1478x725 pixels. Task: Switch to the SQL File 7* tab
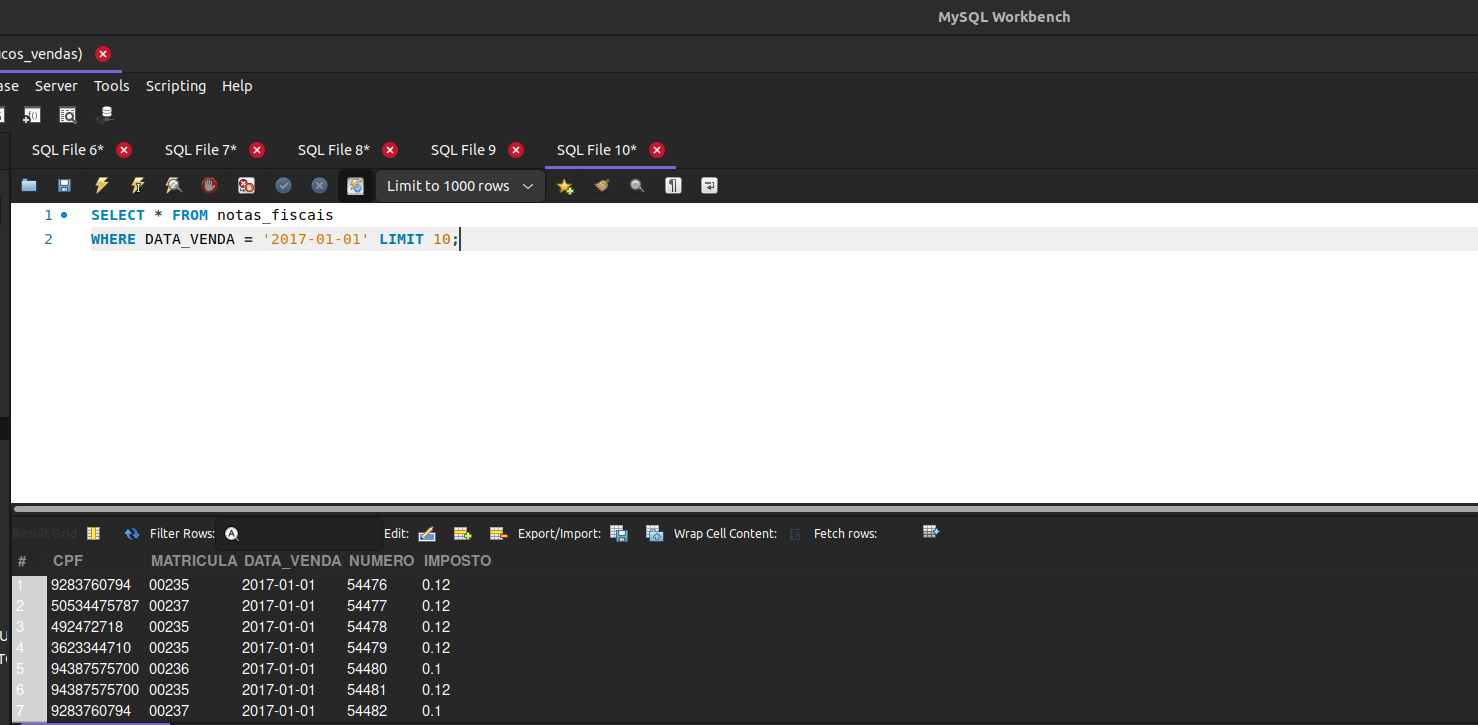tap(200, 150)
